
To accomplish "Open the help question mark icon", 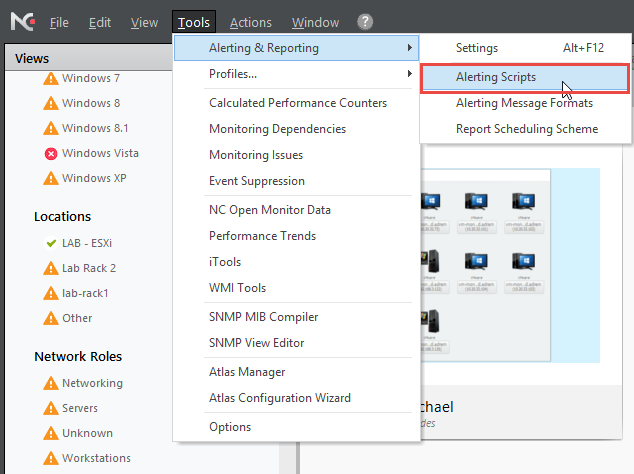I will tap(365, 21).
